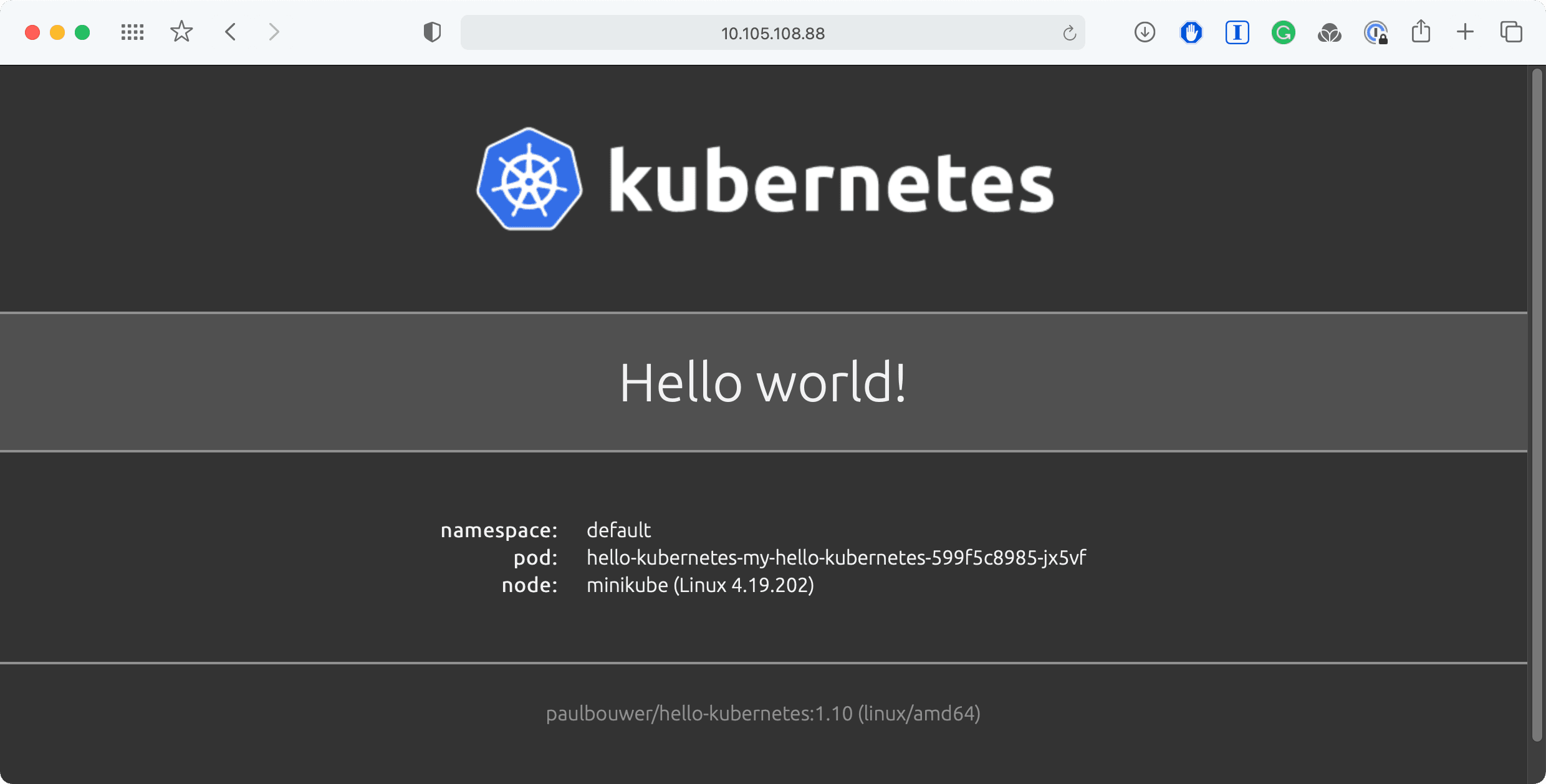This screenshot has height=784, width=1546.
Task: Click the page's vertical scrollbar
Action: pyautogui.click(x=1537, y=405)
